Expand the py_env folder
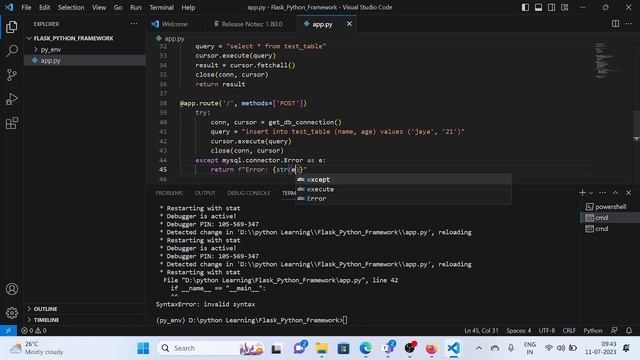The height and width of the screenshot is (360, 640). pyautogui.click(x=51, y=49)
